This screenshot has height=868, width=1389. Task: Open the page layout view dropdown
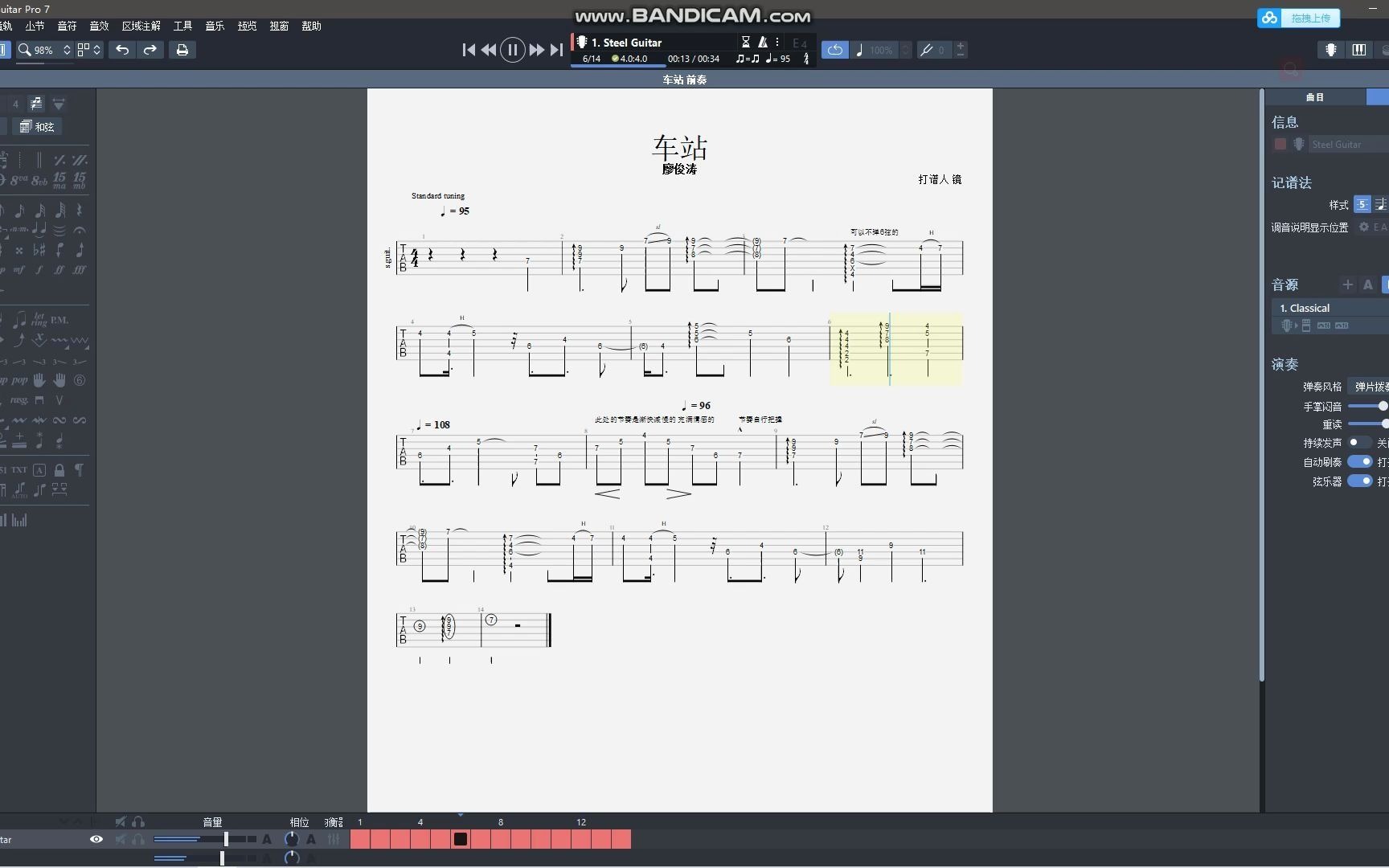89,50
